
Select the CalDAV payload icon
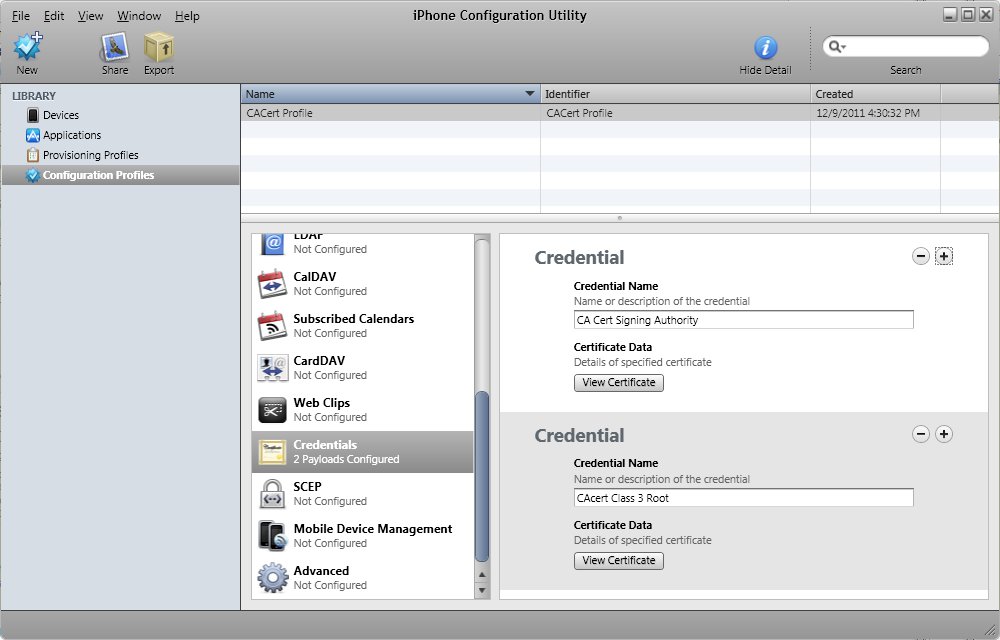273,284
